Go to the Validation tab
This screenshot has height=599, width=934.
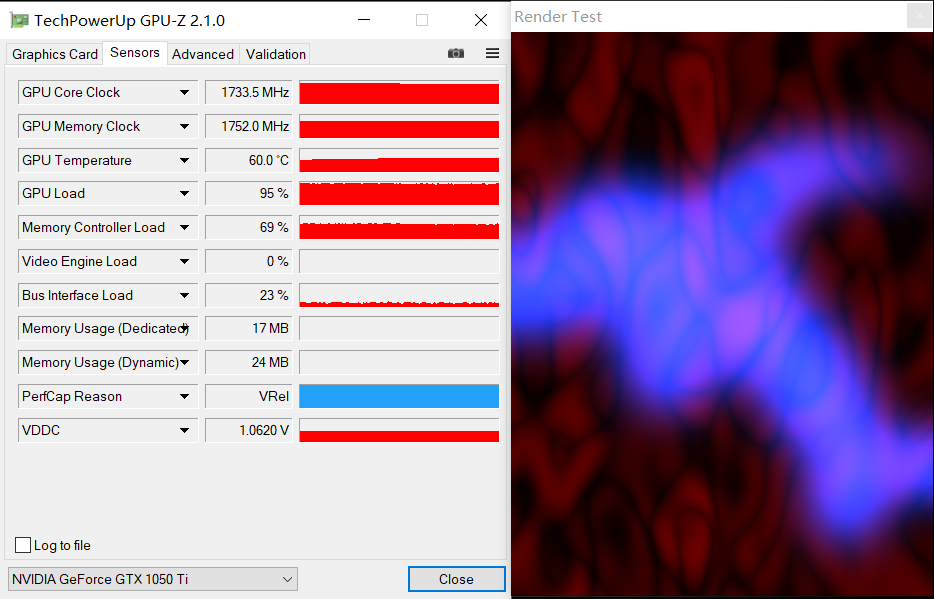point(276,54)
